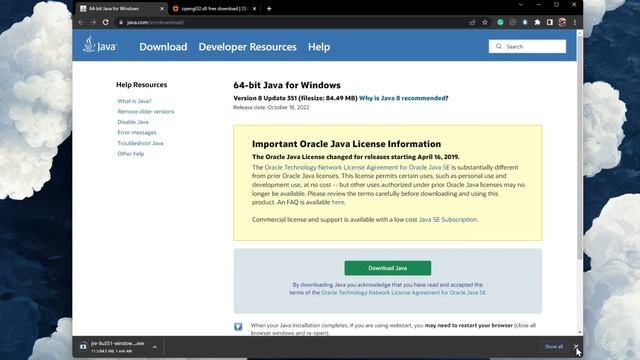Open 'Why is Java 8 recommended' link
The height and width of the screenshot is (360, 640).
point(403,98)
